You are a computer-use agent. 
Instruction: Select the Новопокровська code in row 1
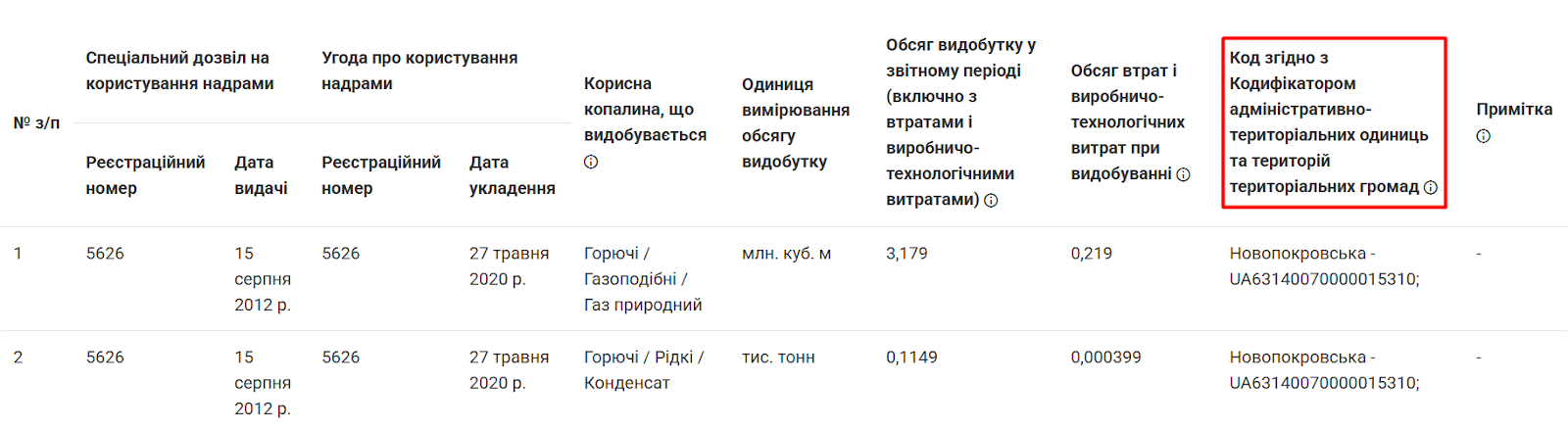tap(1323, 266)
